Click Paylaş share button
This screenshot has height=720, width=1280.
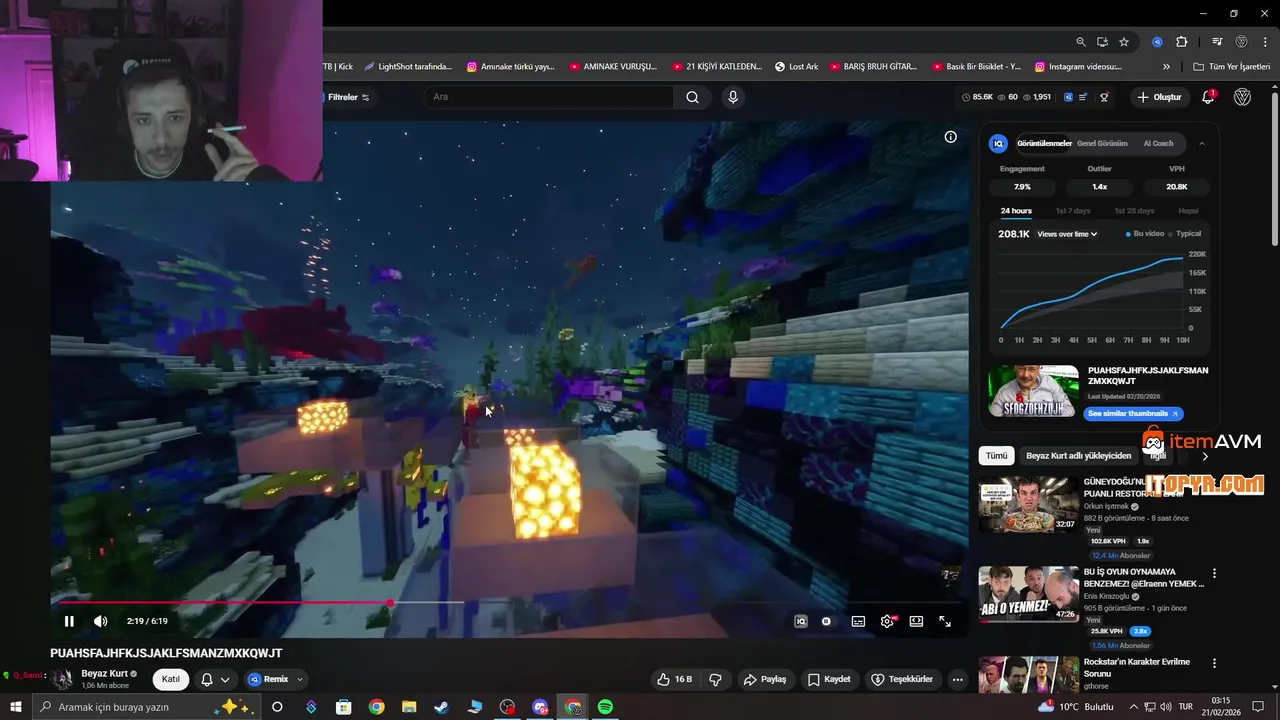tap(765, 679)
